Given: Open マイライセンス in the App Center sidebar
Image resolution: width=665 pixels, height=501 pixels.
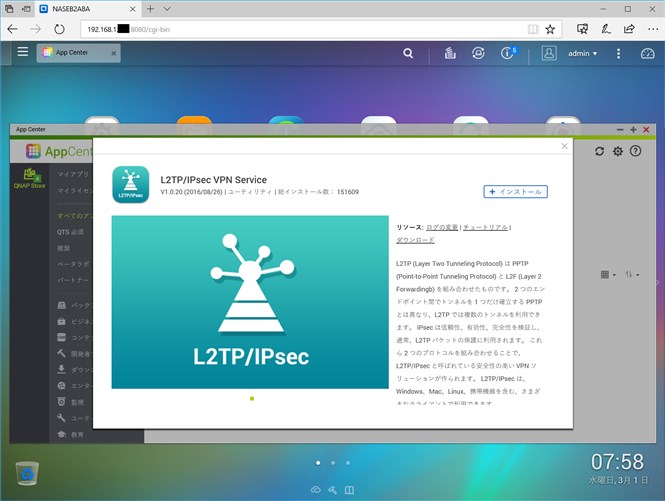Looking at the screenshot, I should coord(75,190).
